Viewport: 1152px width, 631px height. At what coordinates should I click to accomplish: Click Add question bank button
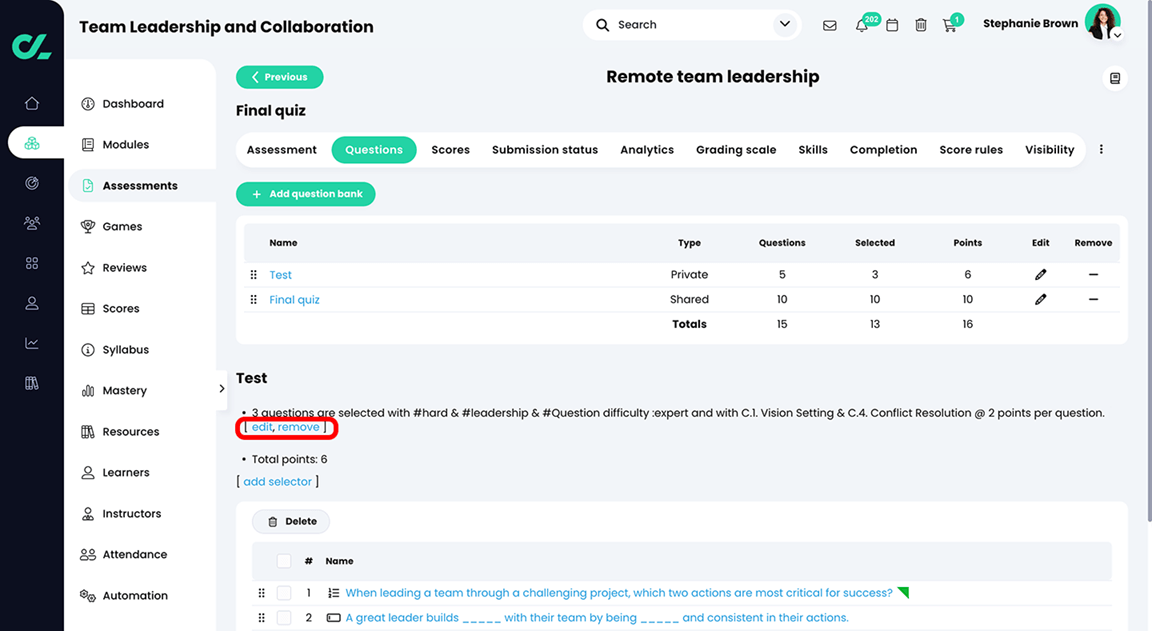(x=306, y=194)
